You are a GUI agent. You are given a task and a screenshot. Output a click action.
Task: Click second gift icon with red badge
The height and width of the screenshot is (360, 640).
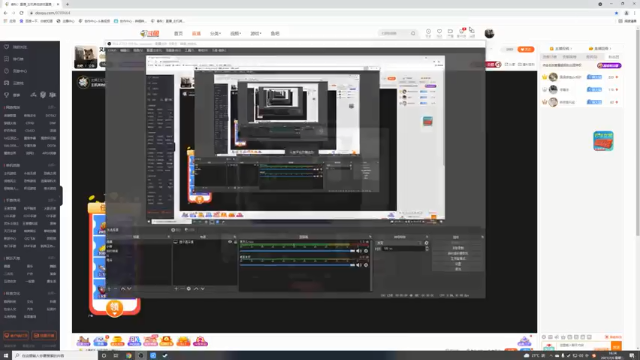click(100, 341)
